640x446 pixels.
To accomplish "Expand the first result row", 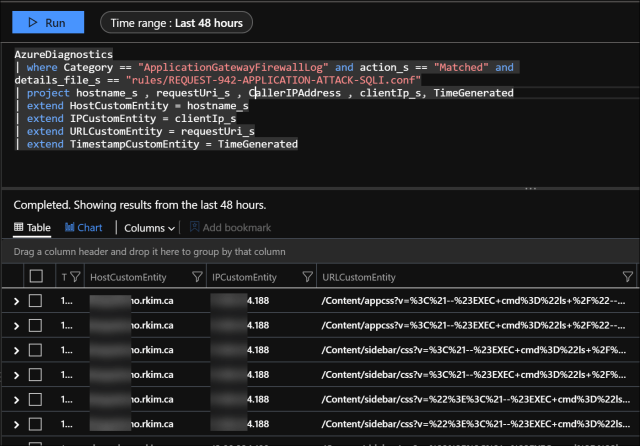I will coord(15,301).
